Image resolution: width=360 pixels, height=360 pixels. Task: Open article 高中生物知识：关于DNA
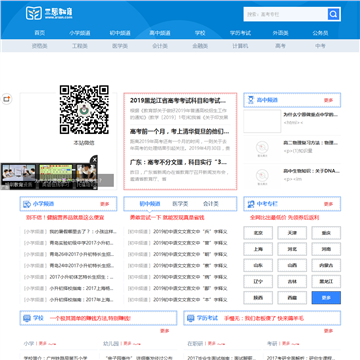tap(311, 171)
